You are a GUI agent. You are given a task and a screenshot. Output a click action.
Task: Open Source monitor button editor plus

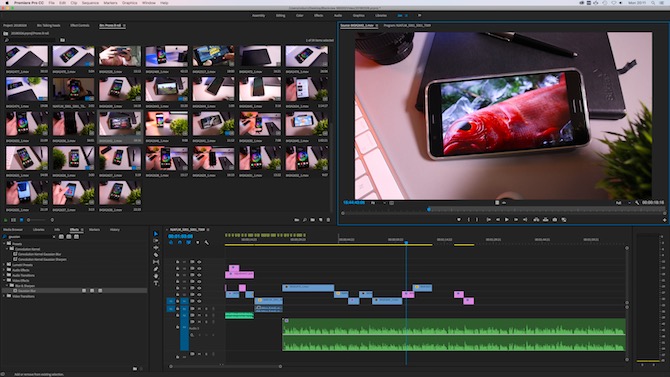664,220
